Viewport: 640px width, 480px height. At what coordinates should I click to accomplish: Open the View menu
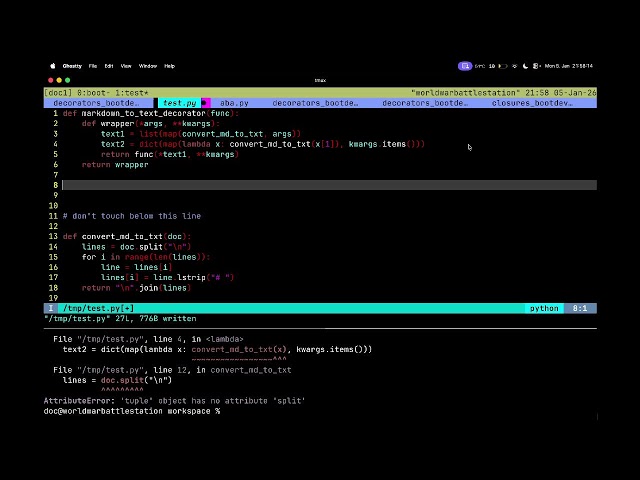coord(126,66)
